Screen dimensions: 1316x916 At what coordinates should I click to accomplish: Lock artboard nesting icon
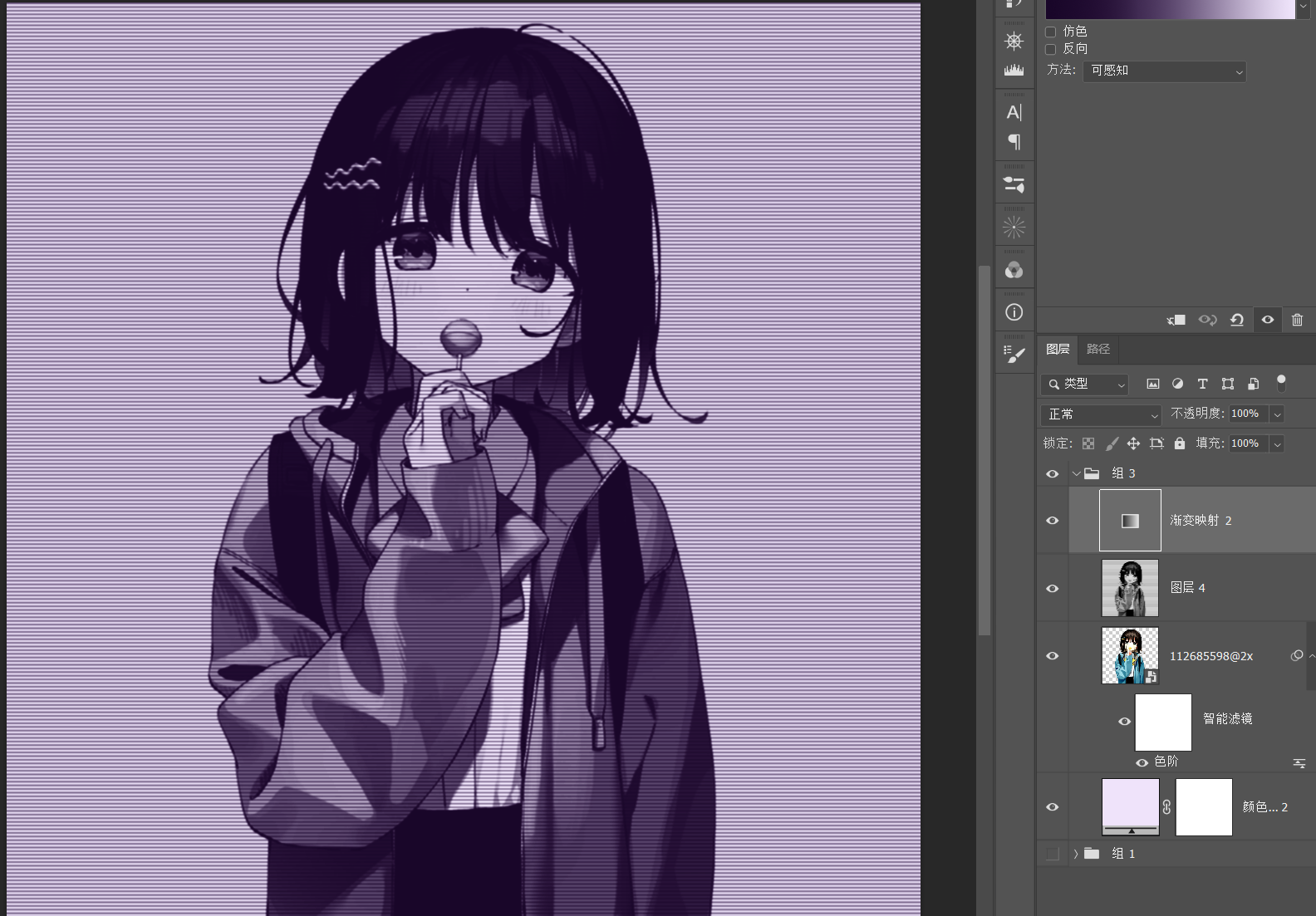click(x=1156, y=443)
